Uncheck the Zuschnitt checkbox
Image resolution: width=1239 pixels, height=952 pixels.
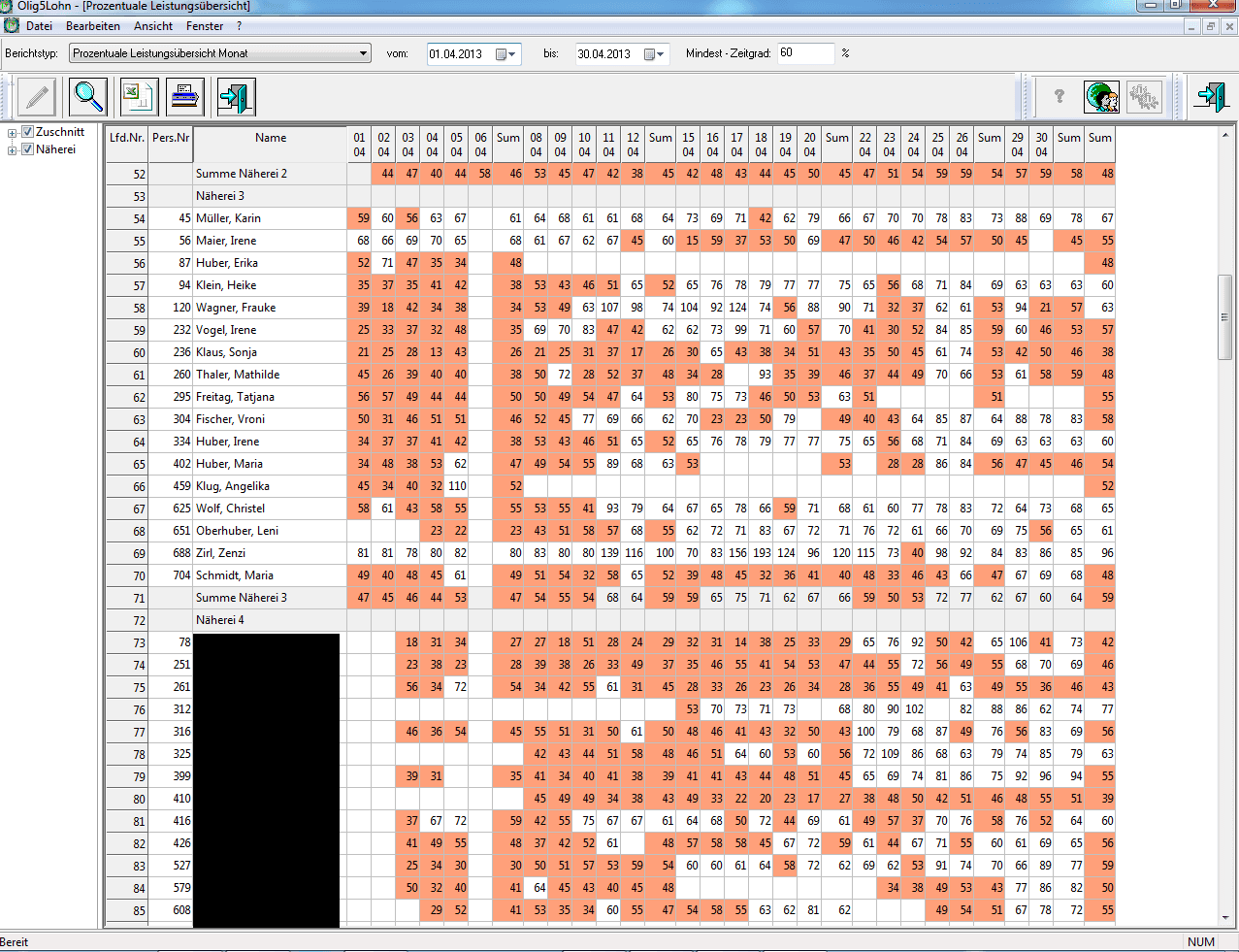(28, 132)
